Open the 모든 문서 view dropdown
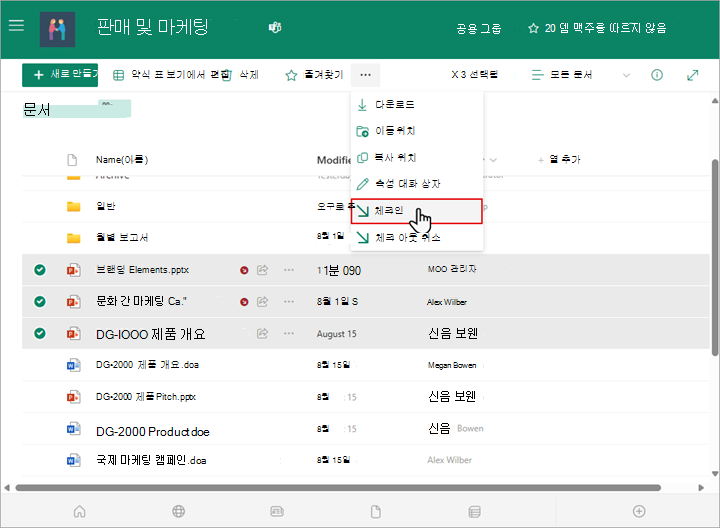The height and width of the screenshot is (528, 720). (562, 74)
